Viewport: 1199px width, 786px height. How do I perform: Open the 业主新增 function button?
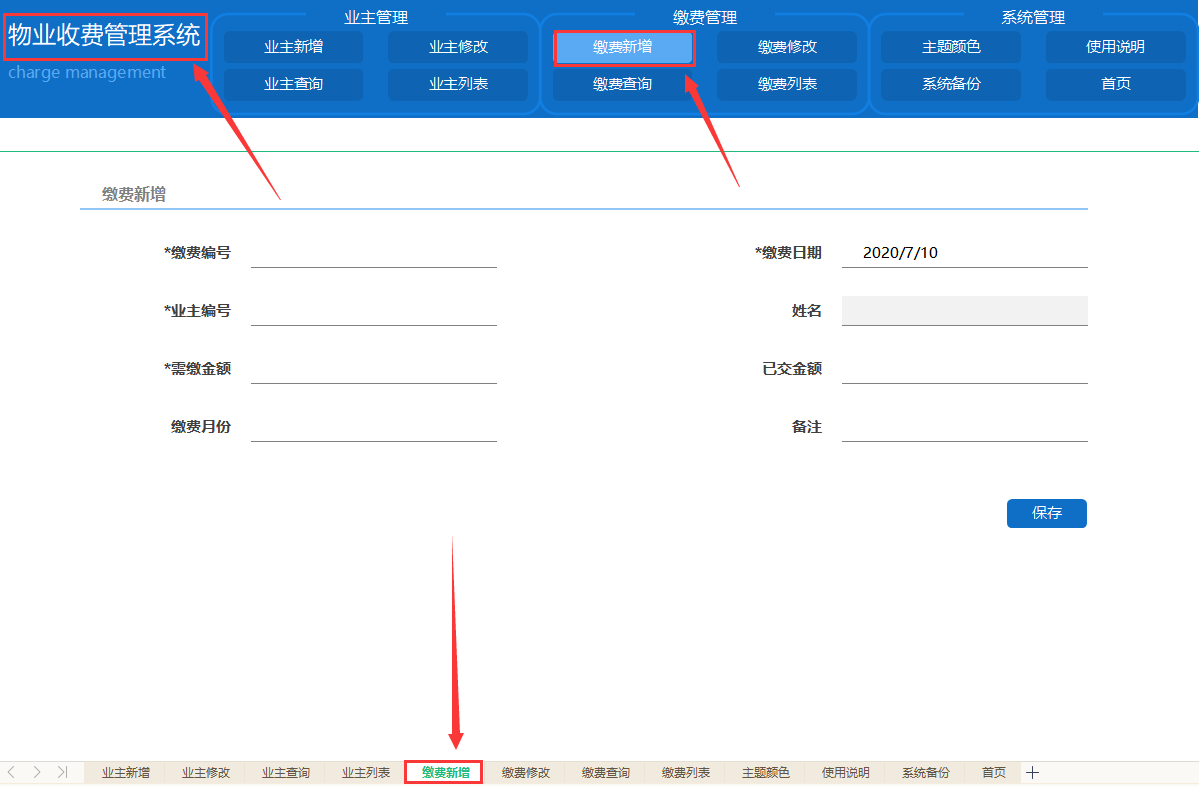coord(292,46)
